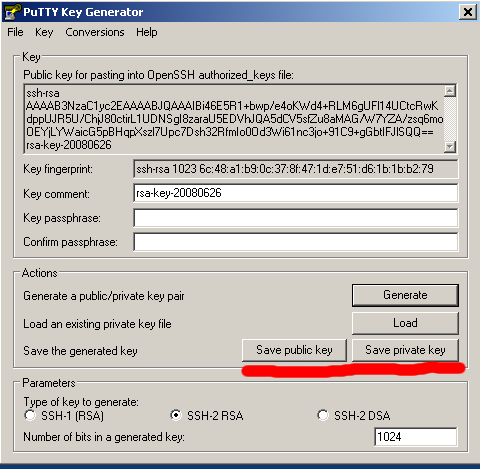Click inside the public key text box
The width and height of the screenshot is (480, 469).
234,119
